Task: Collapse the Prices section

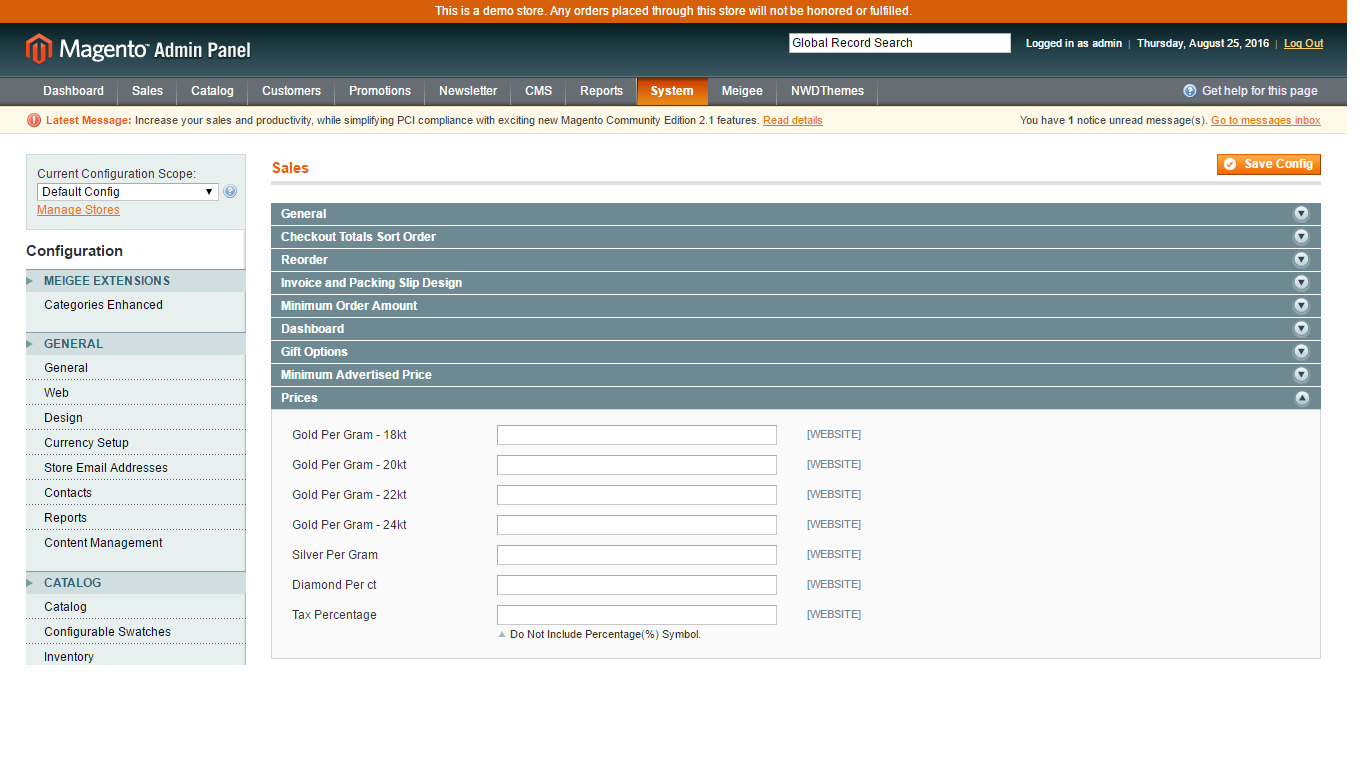Action: tap(1301, 397)
